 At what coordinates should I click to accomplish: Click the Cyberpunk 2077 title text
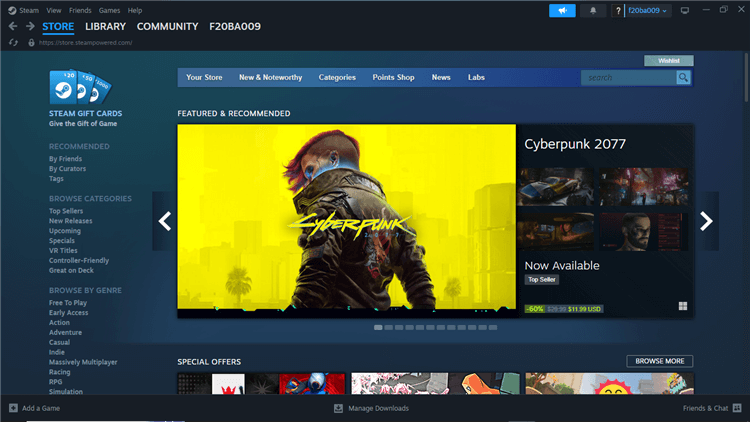tap(575, 144)
